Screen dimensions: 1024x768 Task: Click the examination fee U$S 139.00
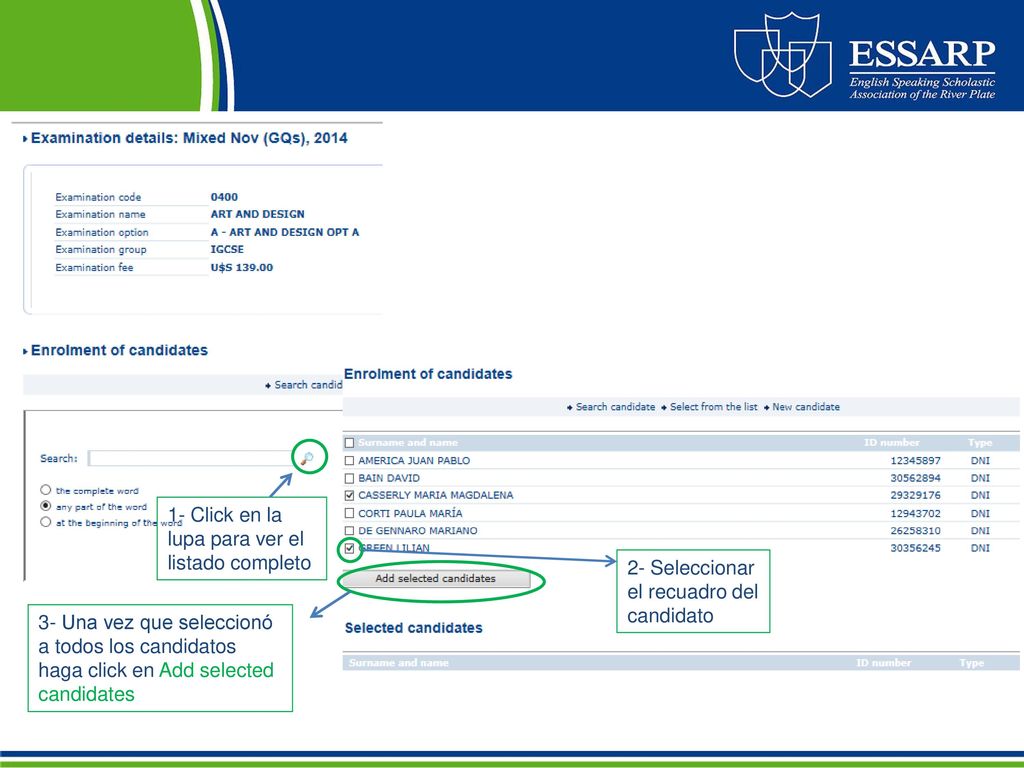tap(242, 268)
